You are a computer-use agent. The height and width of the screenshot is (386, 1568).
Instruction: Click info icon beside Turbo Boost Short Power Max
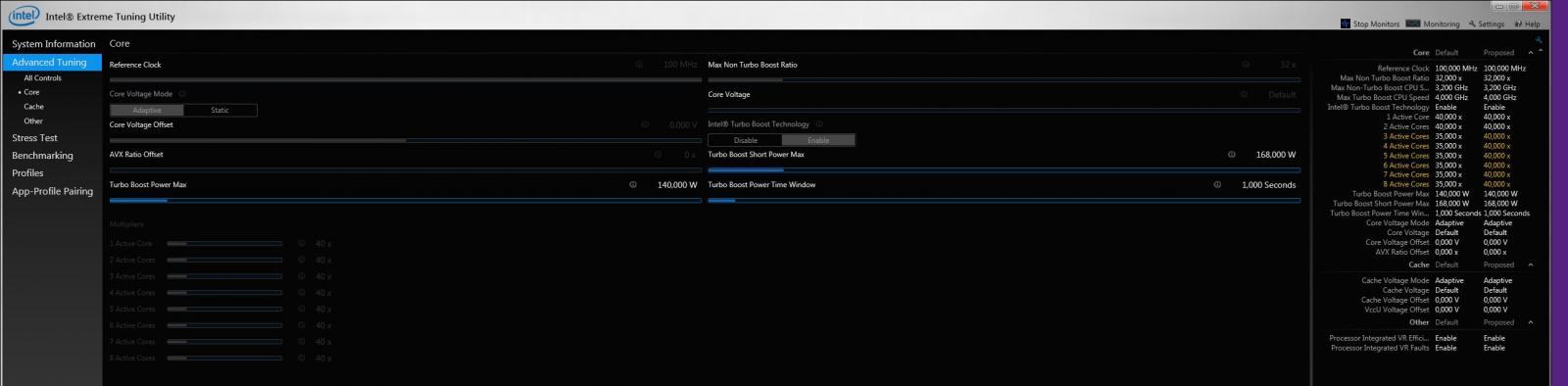(x=1232, y=155)
